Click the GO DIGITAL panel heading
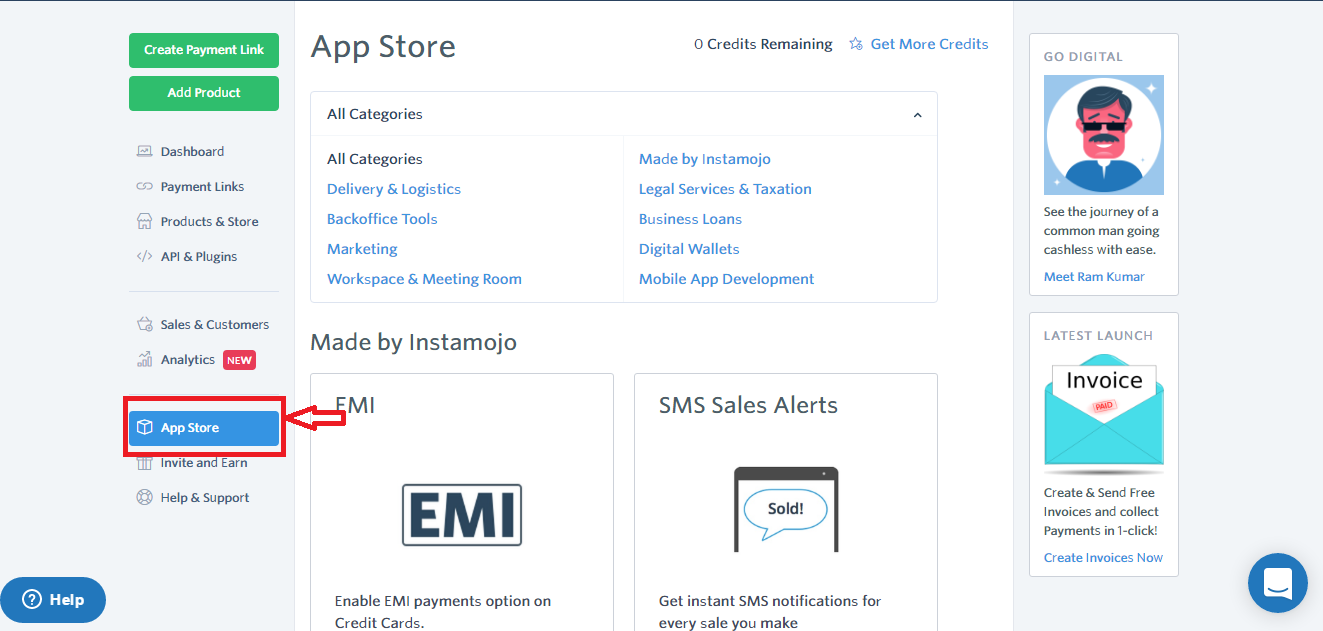 point(1083,57)
